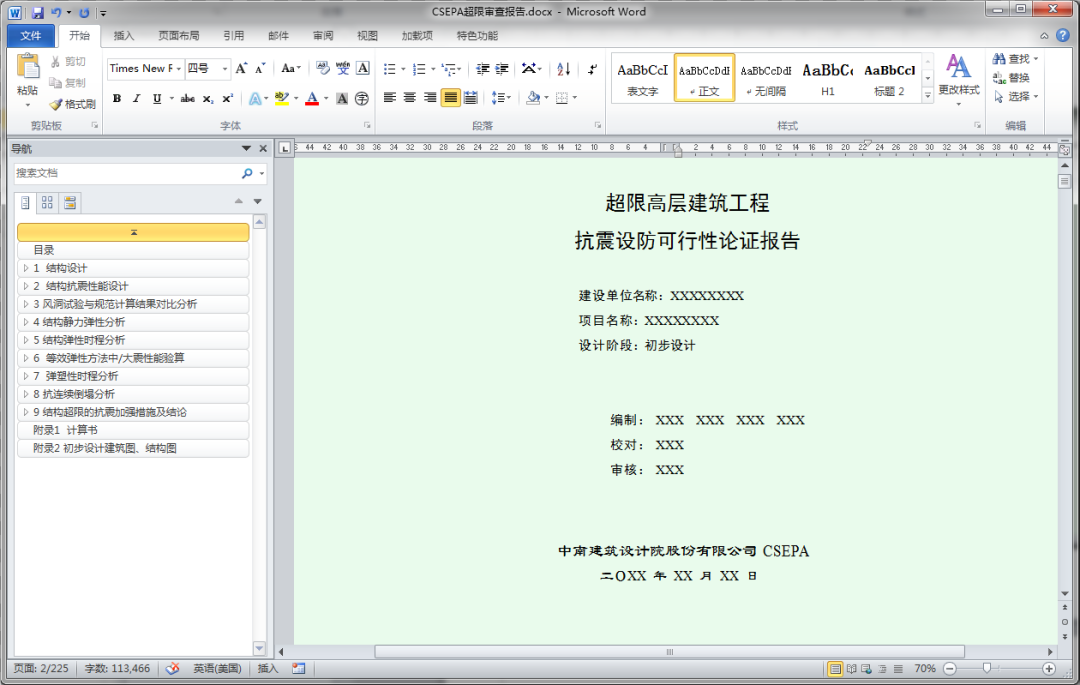The height and width of the screenshot is (685, 1080).
Task: Open font name dropdown Times New Roman
Action: 178,68
